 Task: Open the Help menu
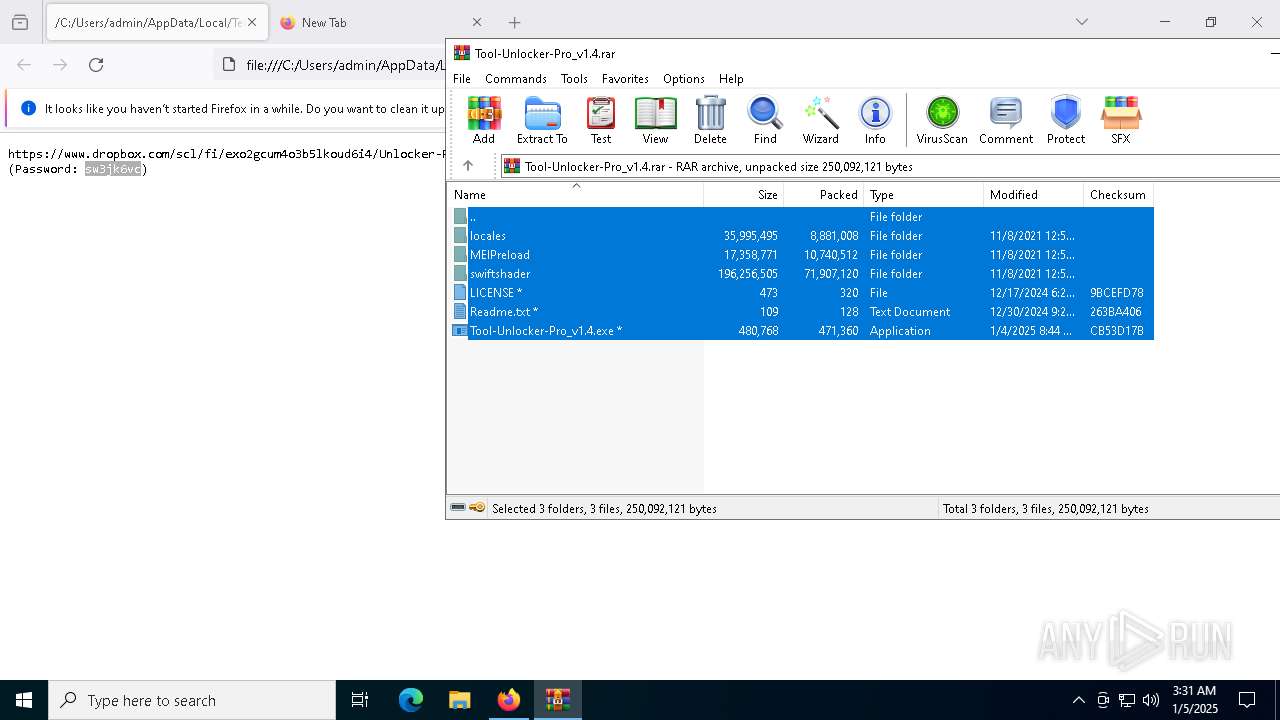pyautogui.click(x=731, y=78)
